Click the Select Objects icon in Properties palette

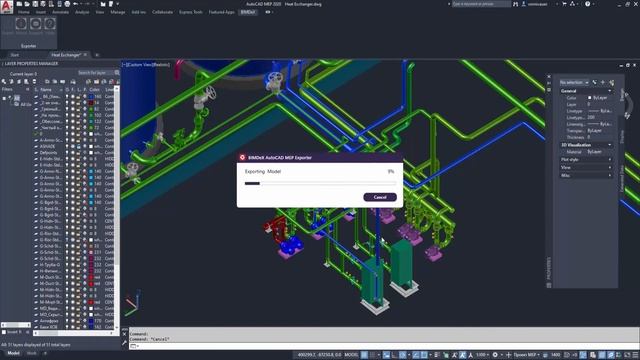click(x=602, y=82)
